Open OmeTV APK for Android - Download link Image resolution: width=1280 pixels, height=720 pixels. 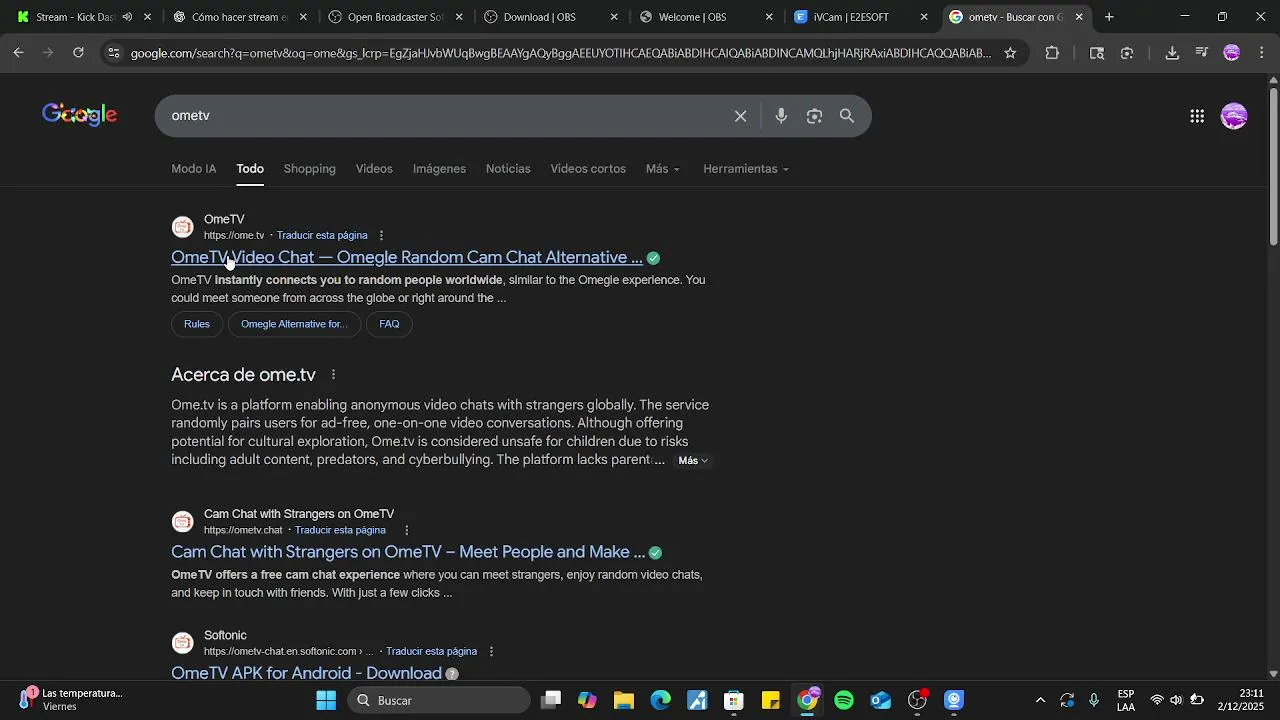[x=306, y=674]
